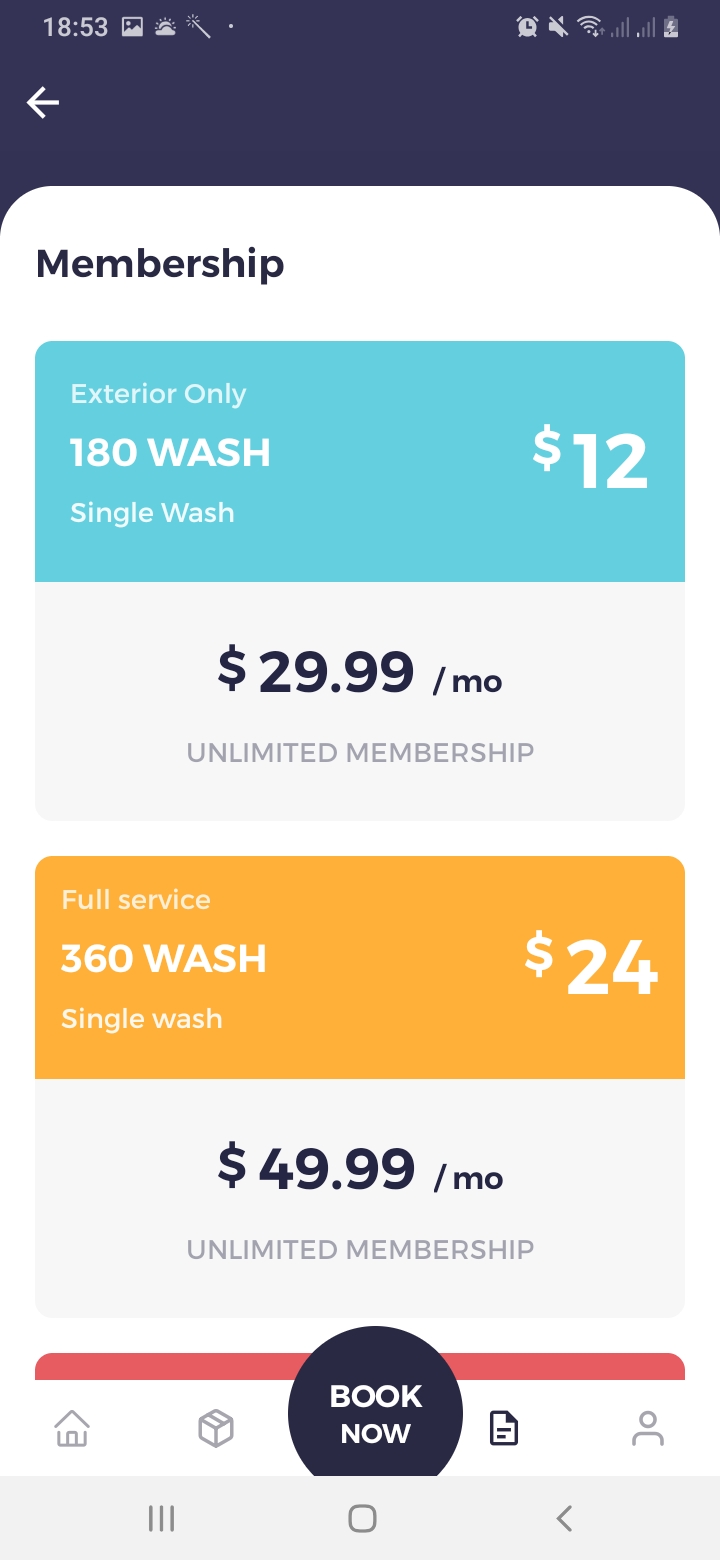Tap the back arrow at top
This screenshot has width=720, height=1560.
(43, 102)
